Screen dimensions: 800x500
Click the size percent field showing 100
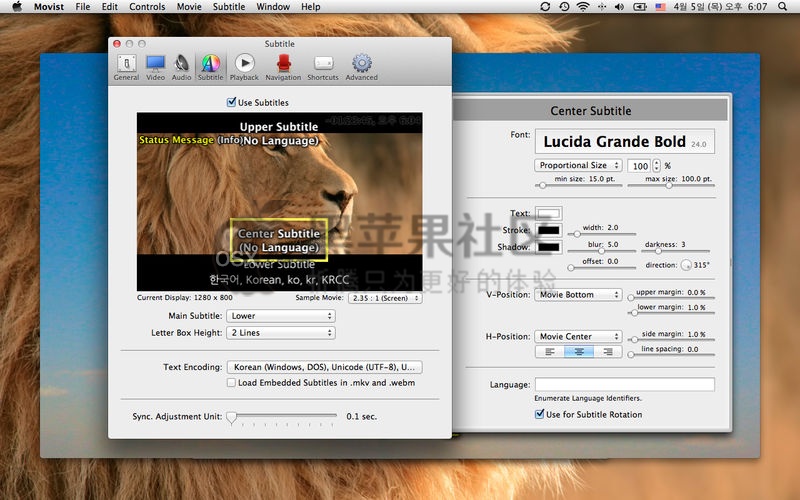point(640,165)
